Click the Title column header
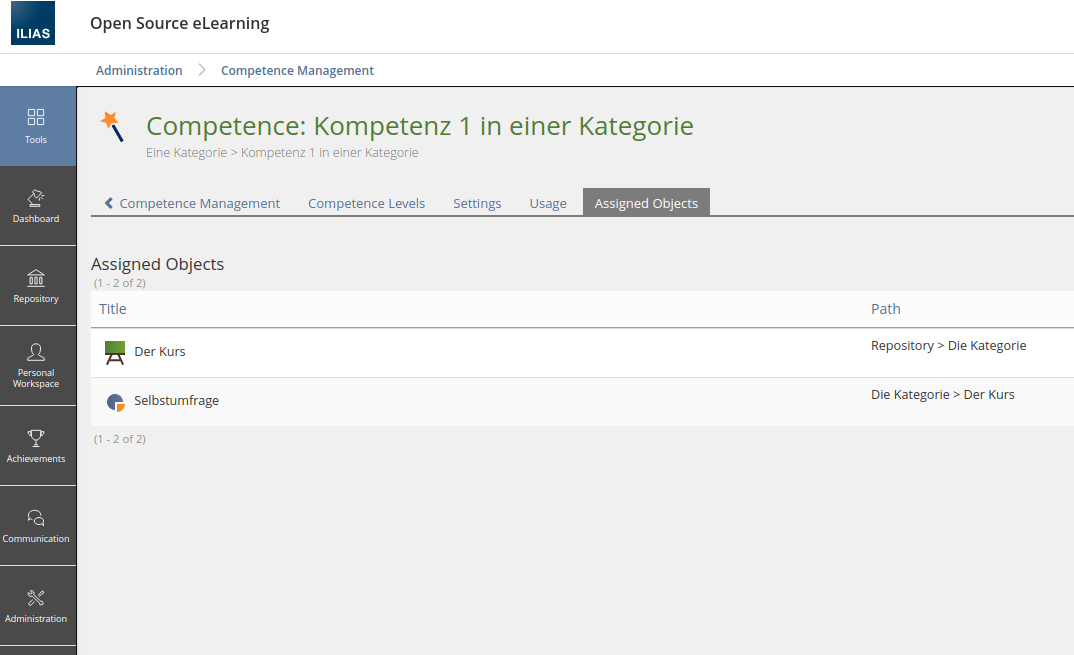The height and width of the screenshot is (655, 1074). pyautogui.click(x=113, y=309)
